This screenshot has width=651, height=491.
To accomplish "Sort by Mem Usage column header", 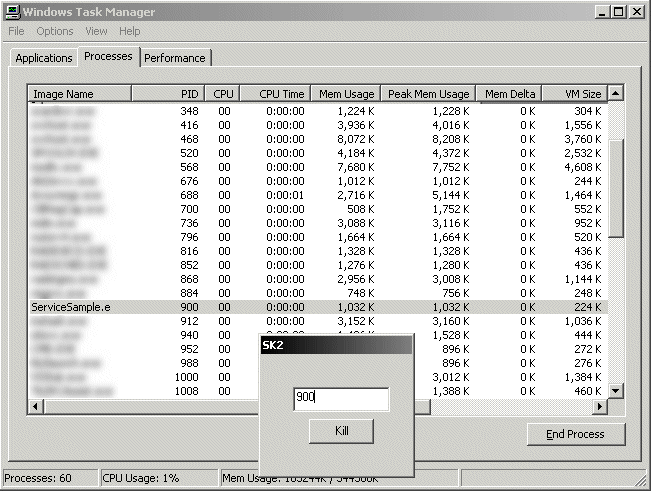I will [344, 94].
